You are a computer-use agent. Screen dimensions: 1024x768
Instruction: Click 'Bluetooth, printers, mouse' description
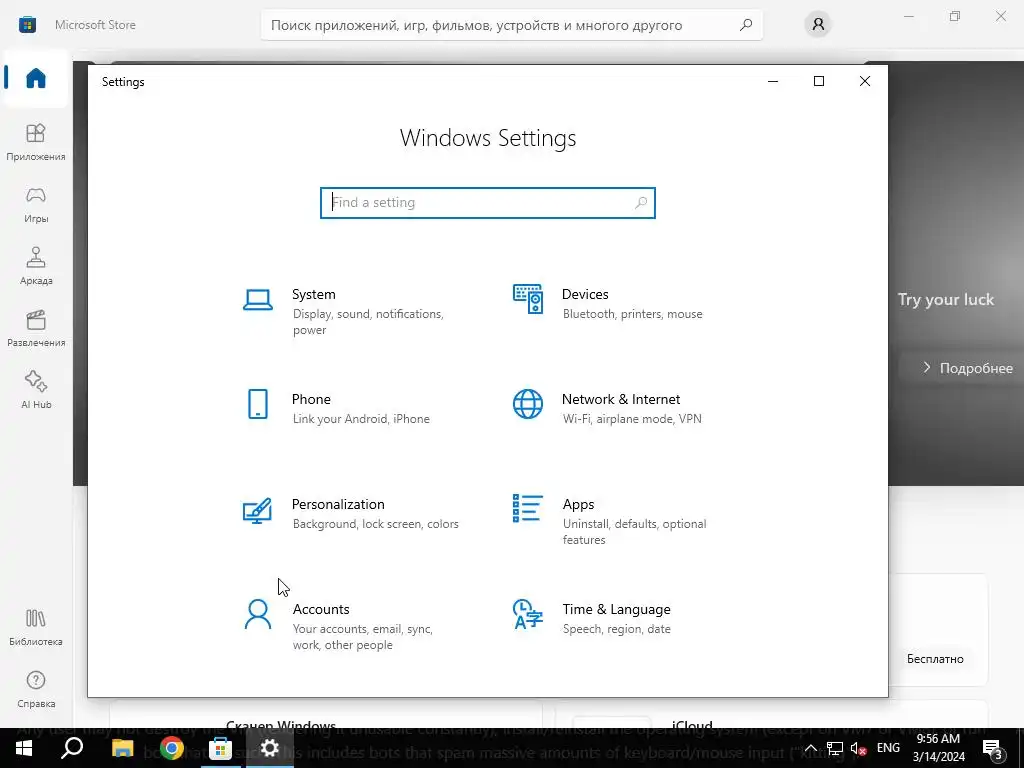point(633,314)
